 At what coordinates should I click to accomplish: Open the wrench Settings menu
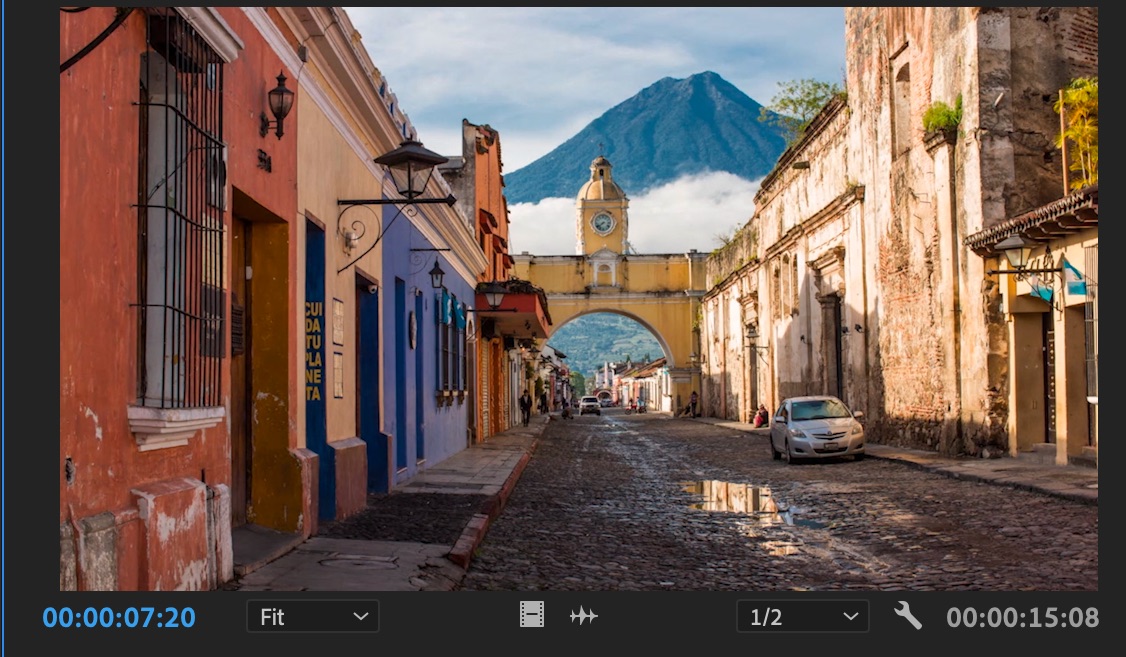pyautogui.click(x=908, y=616)
